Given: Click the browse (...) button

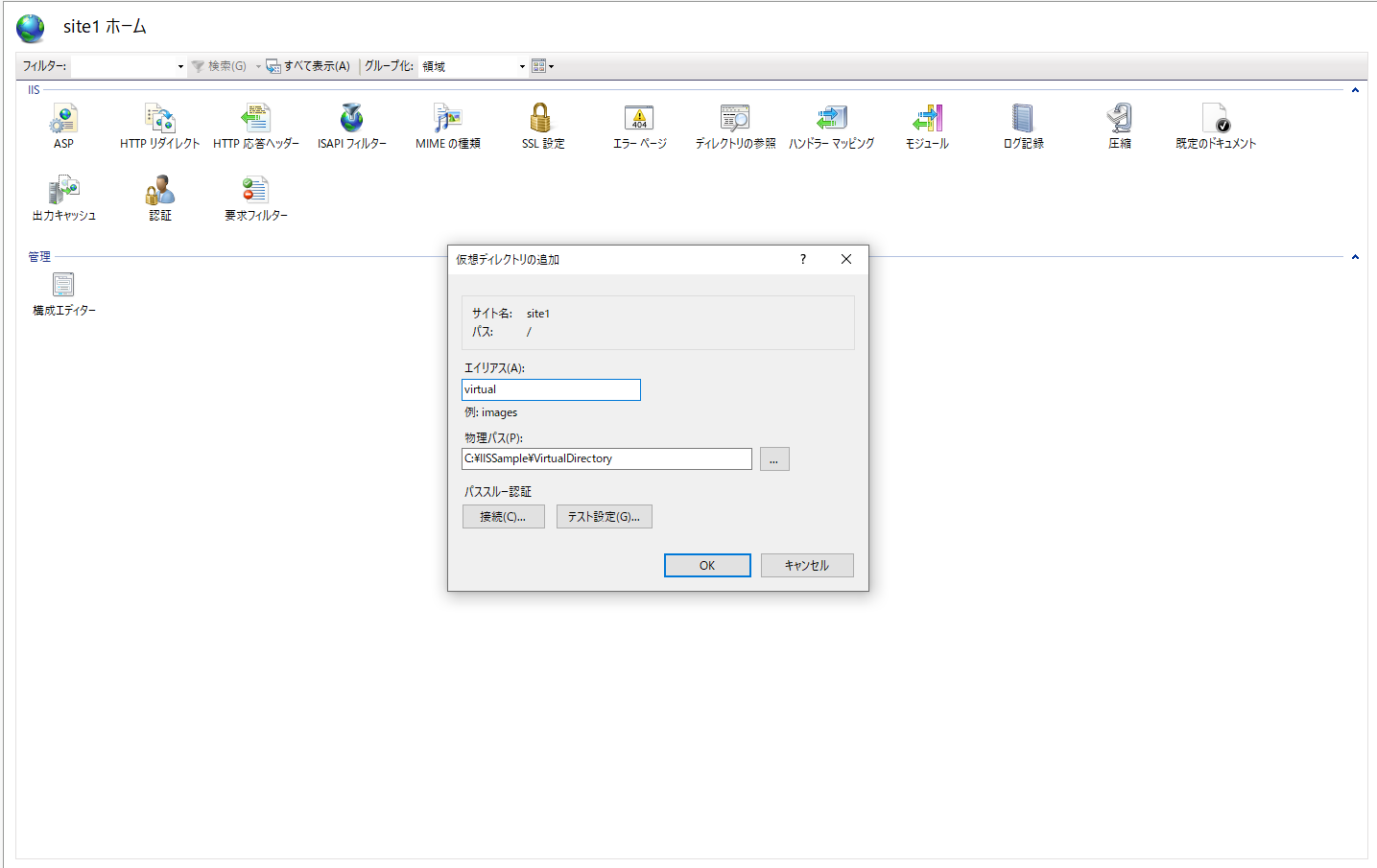Looking at the screenshot, I should [774, 459].
